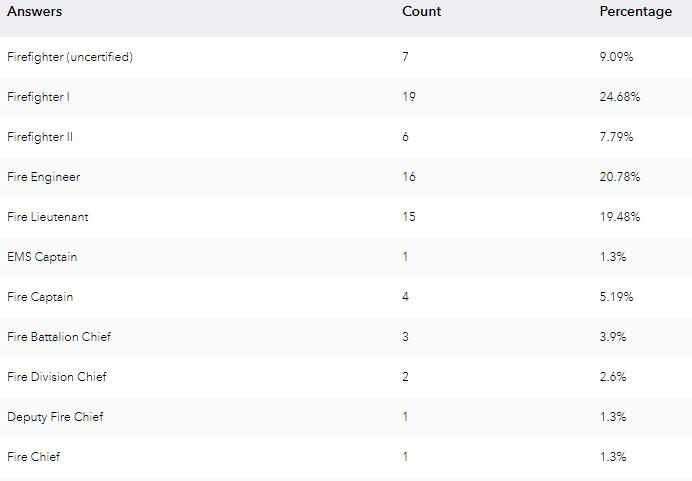Click the Count column header
Image resolution: width=692 pixels, height=481 pixels.
point(421,12)
